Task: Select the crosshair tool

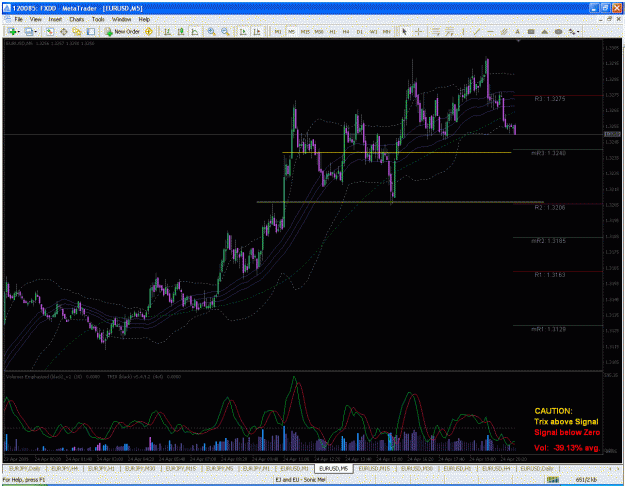Action: click(x=419, y=31)
